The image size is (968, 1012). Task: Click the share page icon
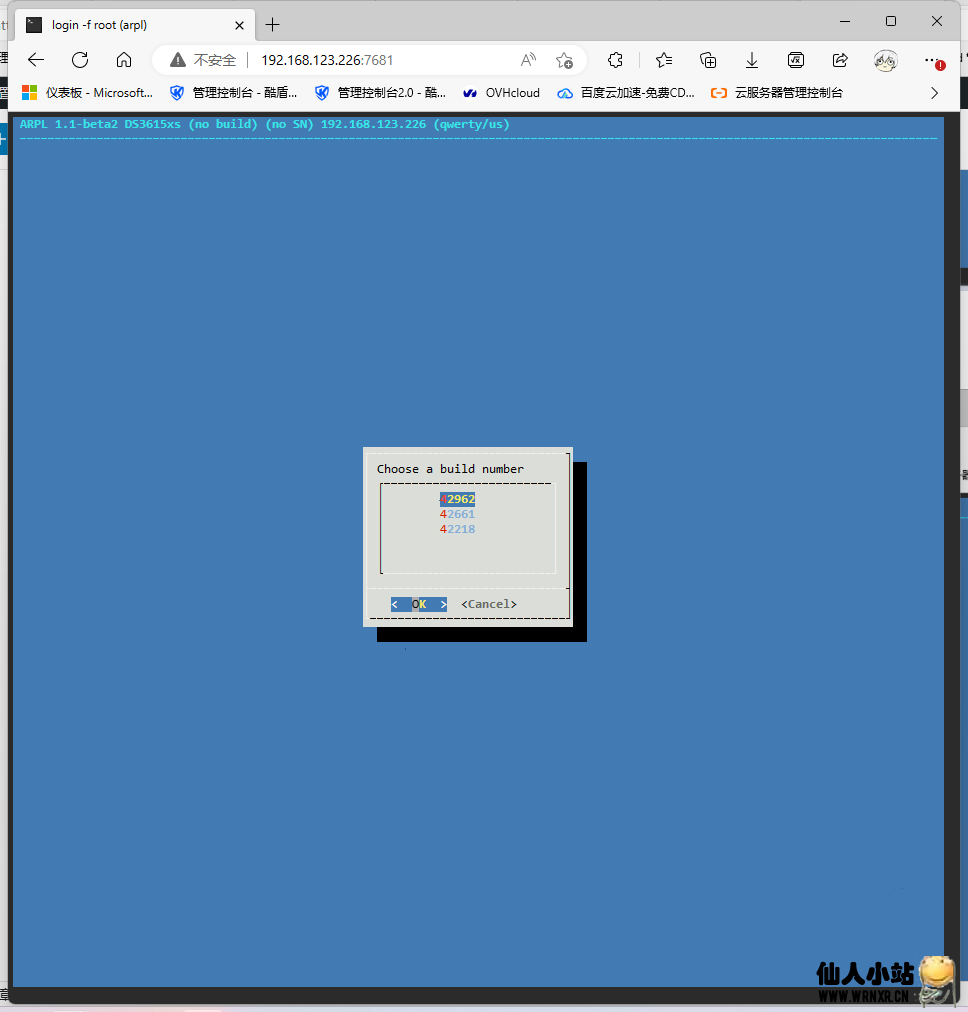840,60
